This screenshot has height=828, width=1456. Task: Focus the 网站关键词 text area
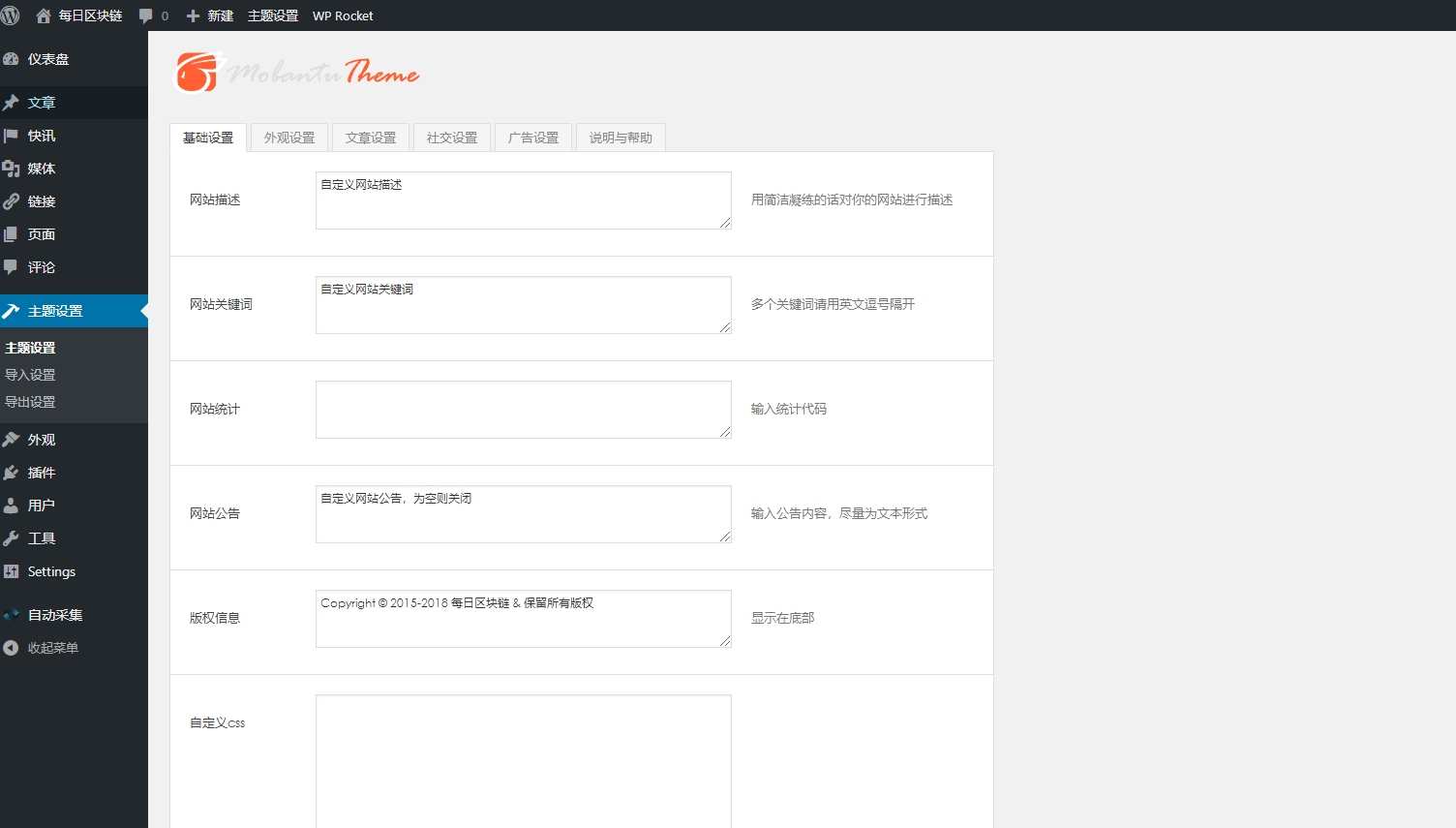tap(524, 305)
